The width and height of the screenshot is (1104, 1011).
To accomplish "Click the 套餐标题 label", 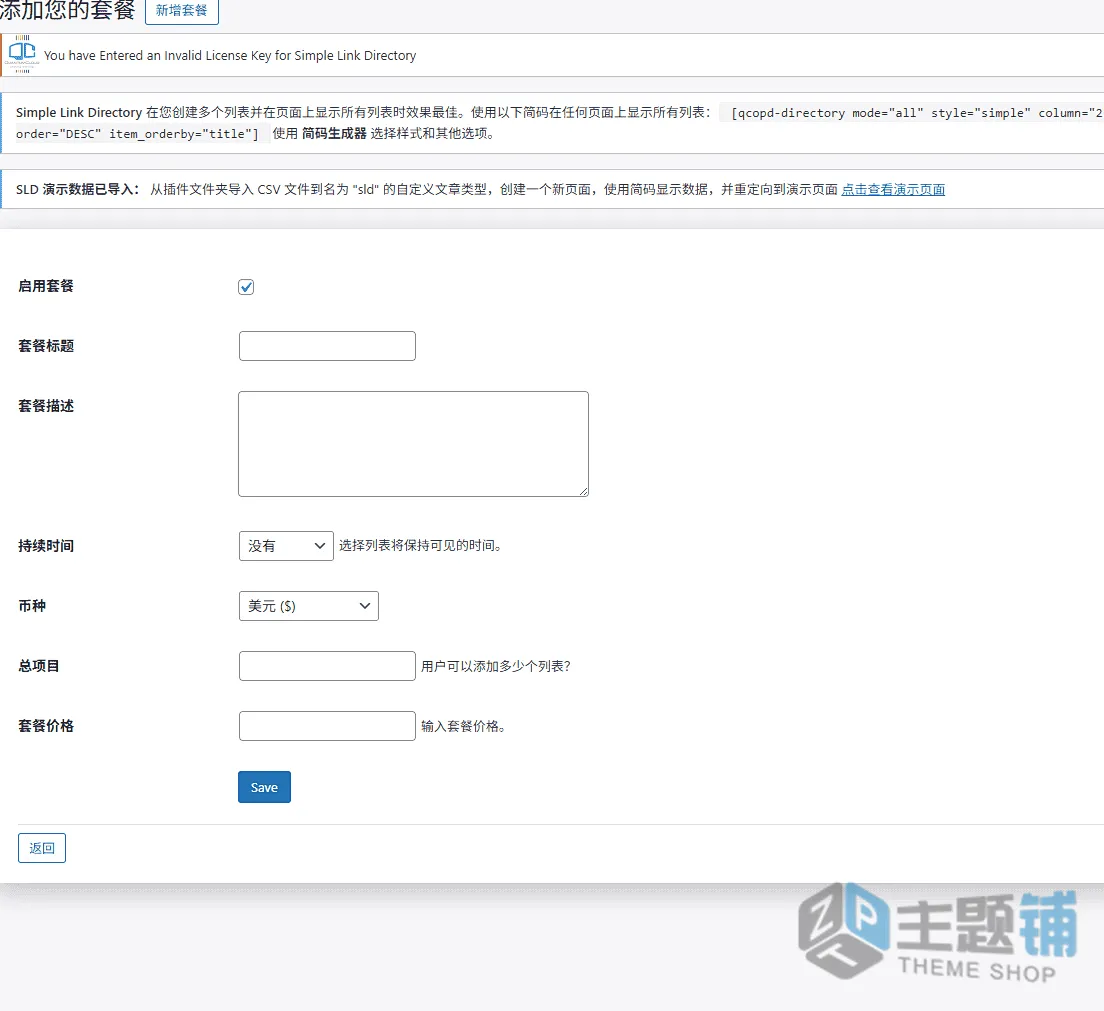I will click(x=46, y=346).
